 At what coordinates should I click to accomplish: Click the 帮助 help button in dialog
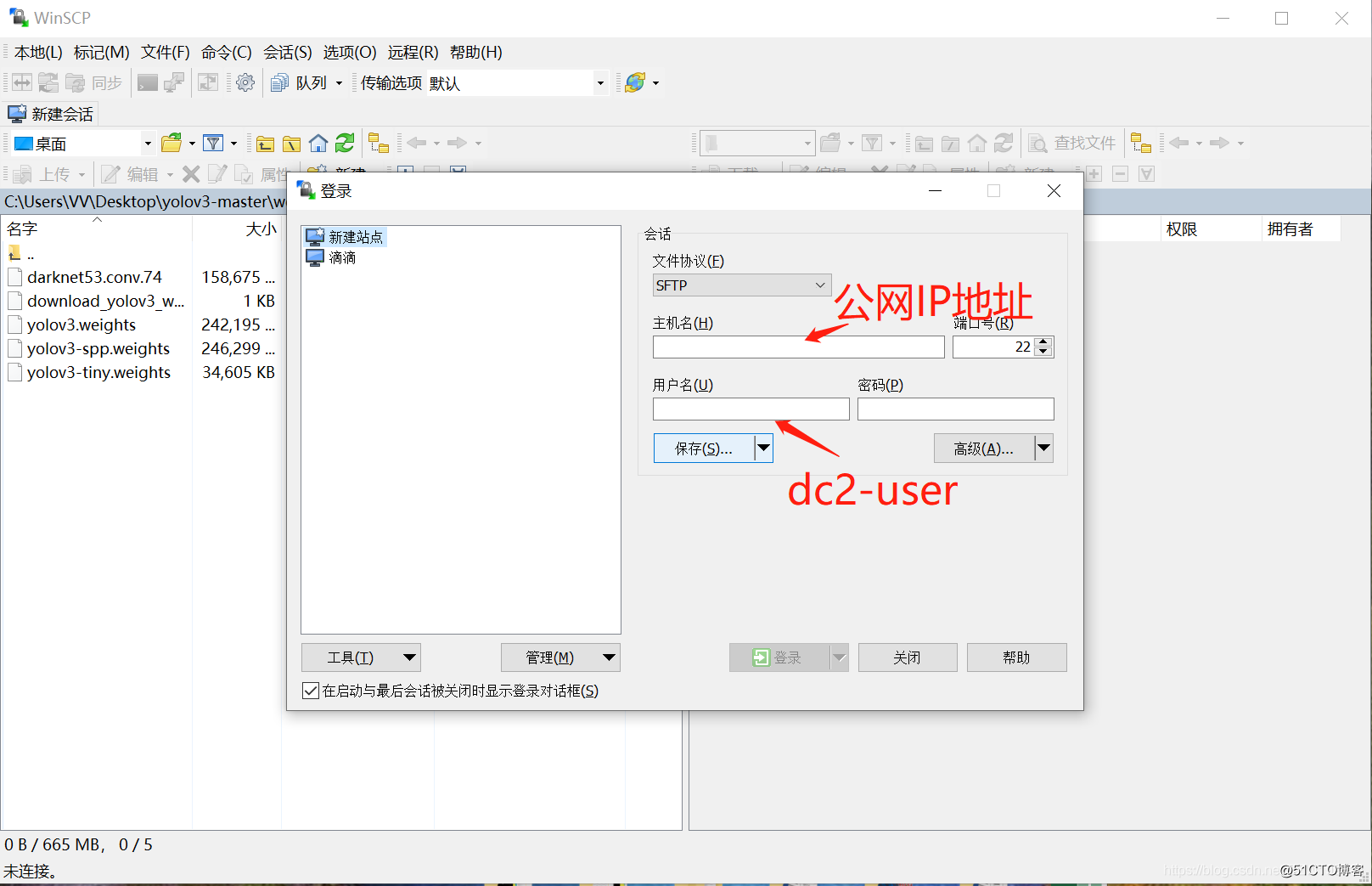[1016, 657]
